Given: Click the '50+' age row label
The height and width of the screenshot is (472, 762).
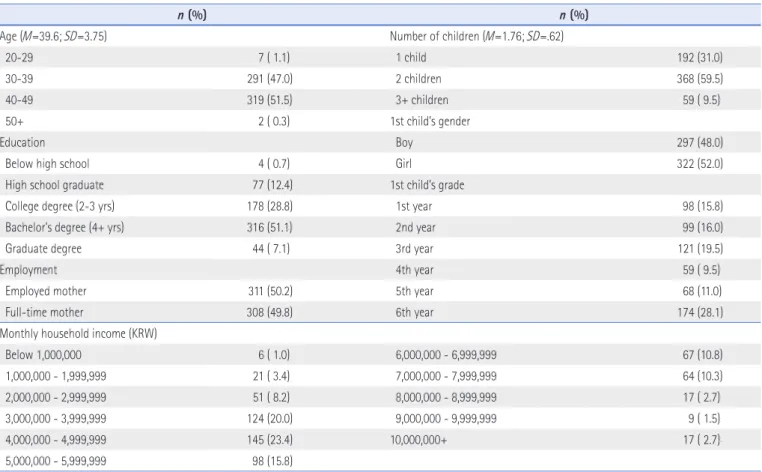Looking at the screenshot, I should tap(15, 122).
